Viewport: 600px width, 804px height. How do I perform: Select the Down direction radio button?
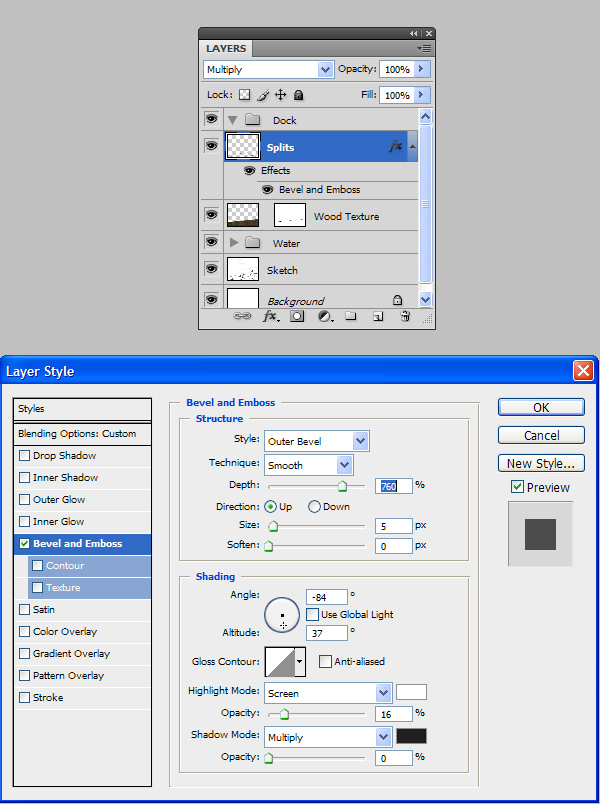tap(314, 507)
